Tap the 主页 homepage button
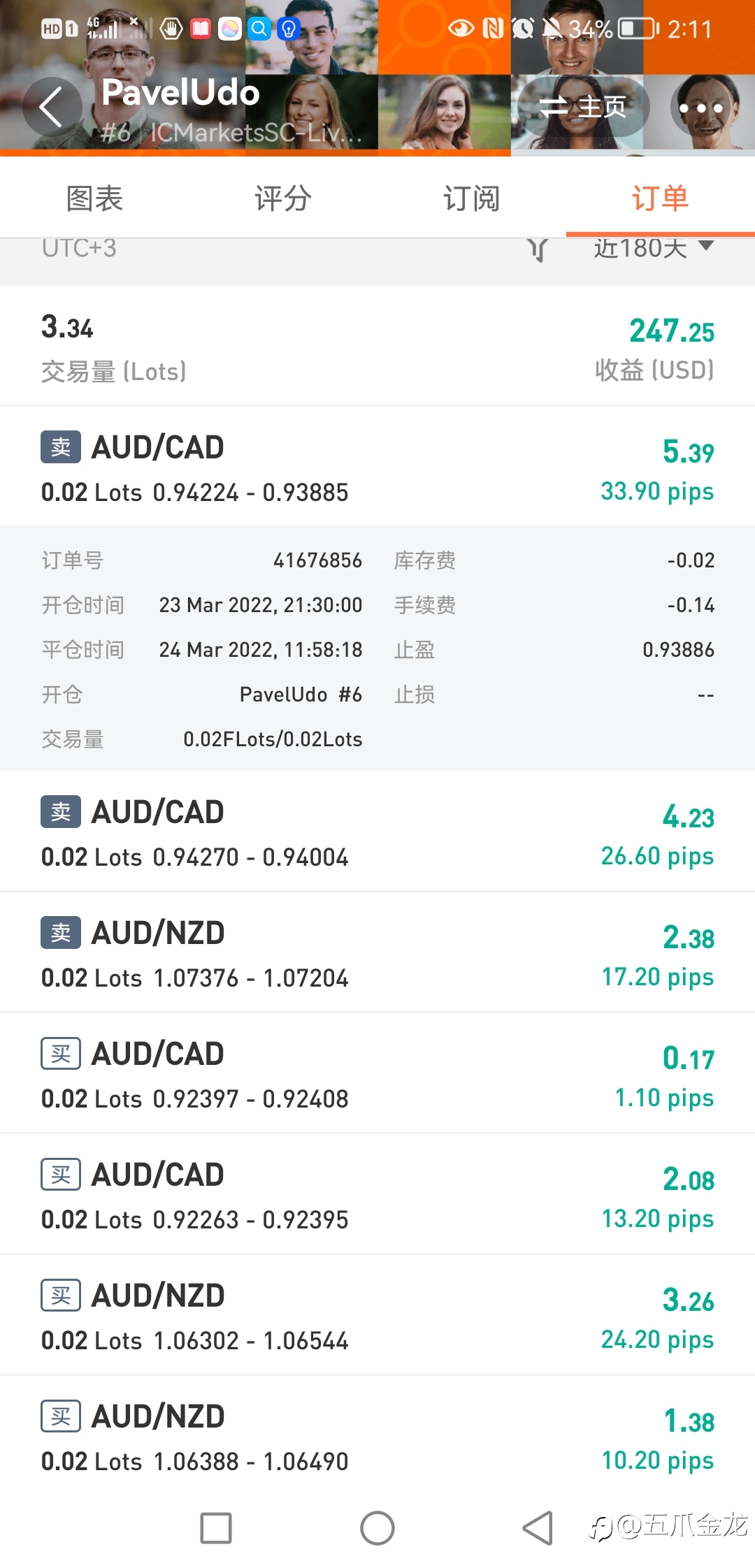This screenshot has height=1568, width=755. click(x=583, y=108)
